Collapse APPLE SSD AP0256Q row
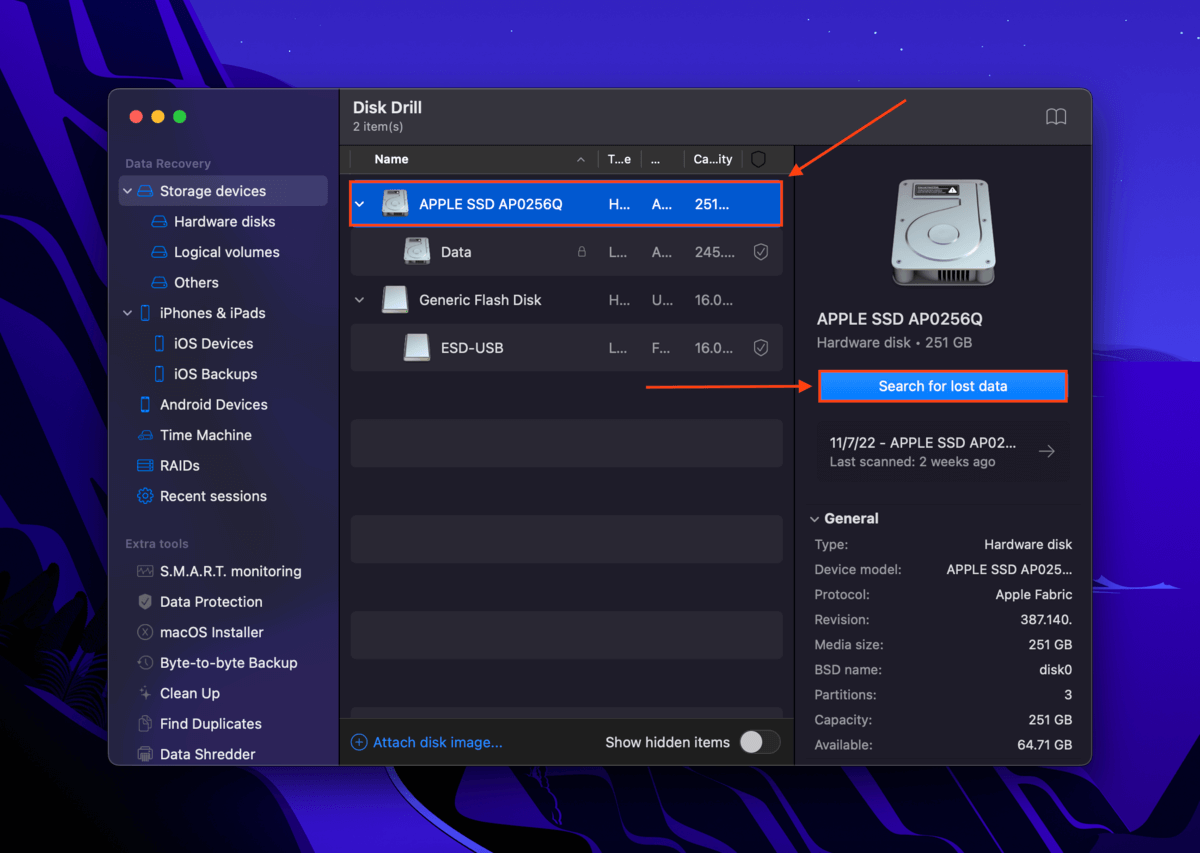This screenshot has height=853, width=1200. coord(360,204)
